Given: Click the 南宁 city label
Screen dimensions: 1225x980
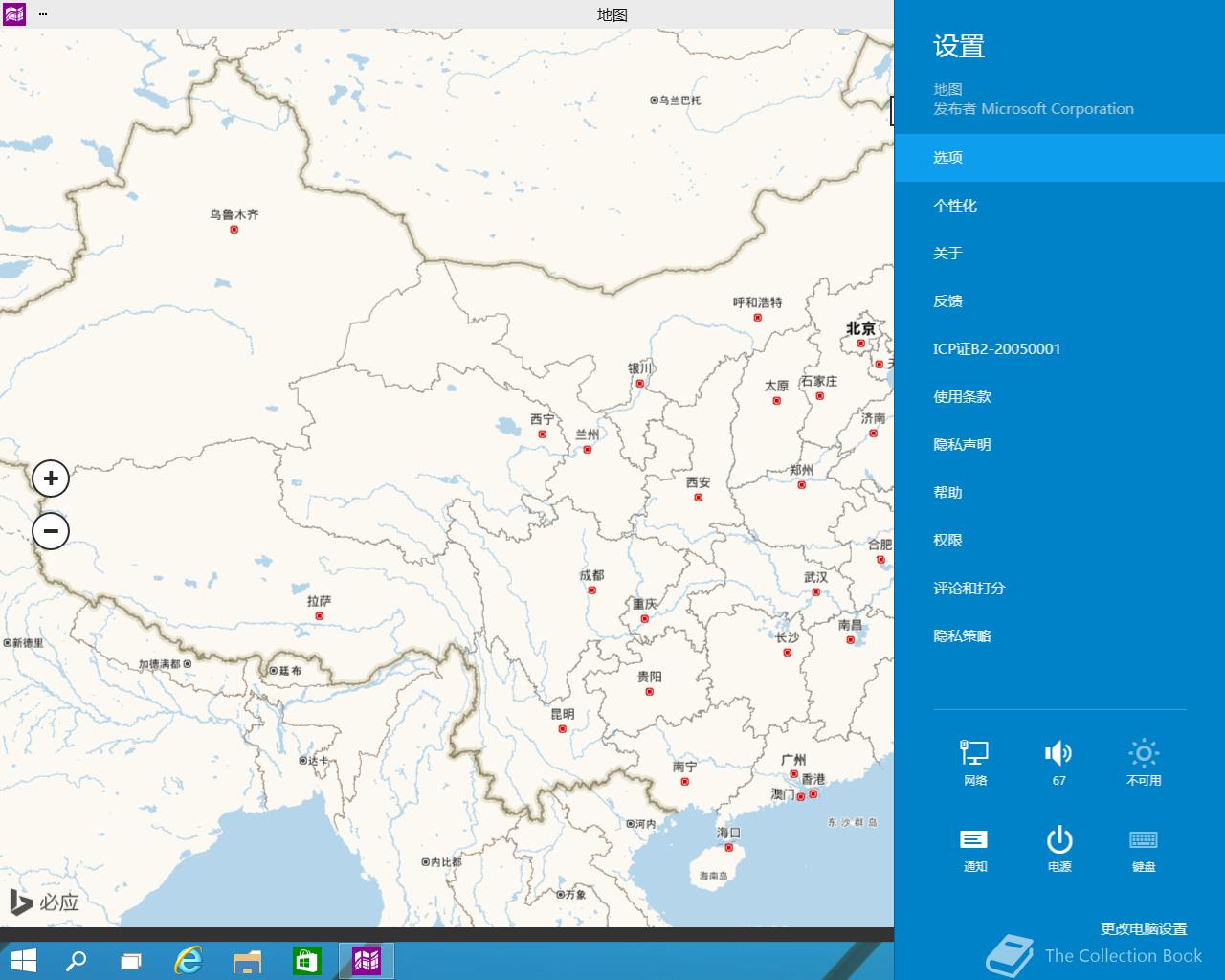Looking at the screenshot, I should pos(684,767).
